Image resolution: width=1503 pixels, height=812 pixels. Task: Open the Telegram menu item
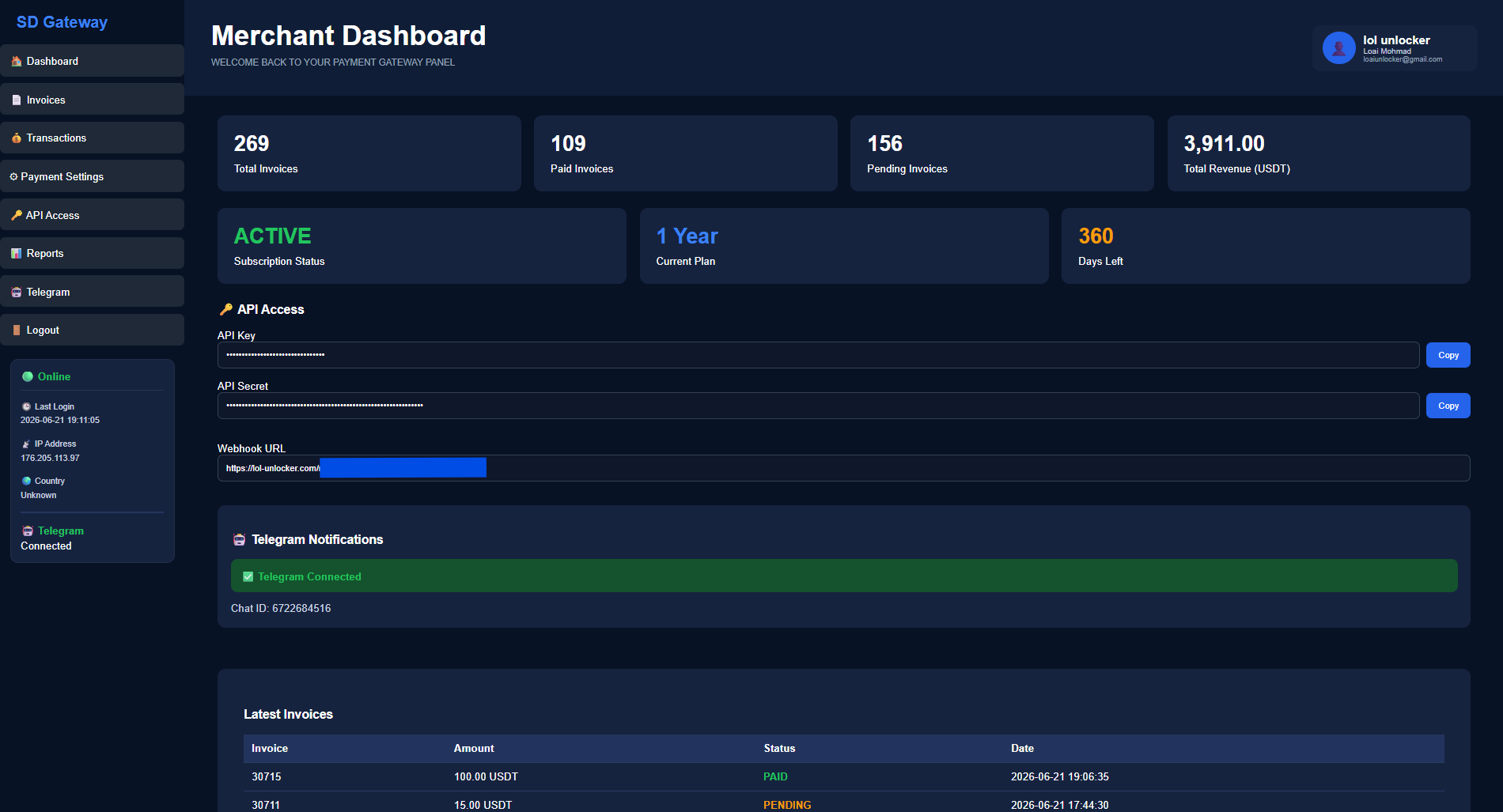point(92,292)
